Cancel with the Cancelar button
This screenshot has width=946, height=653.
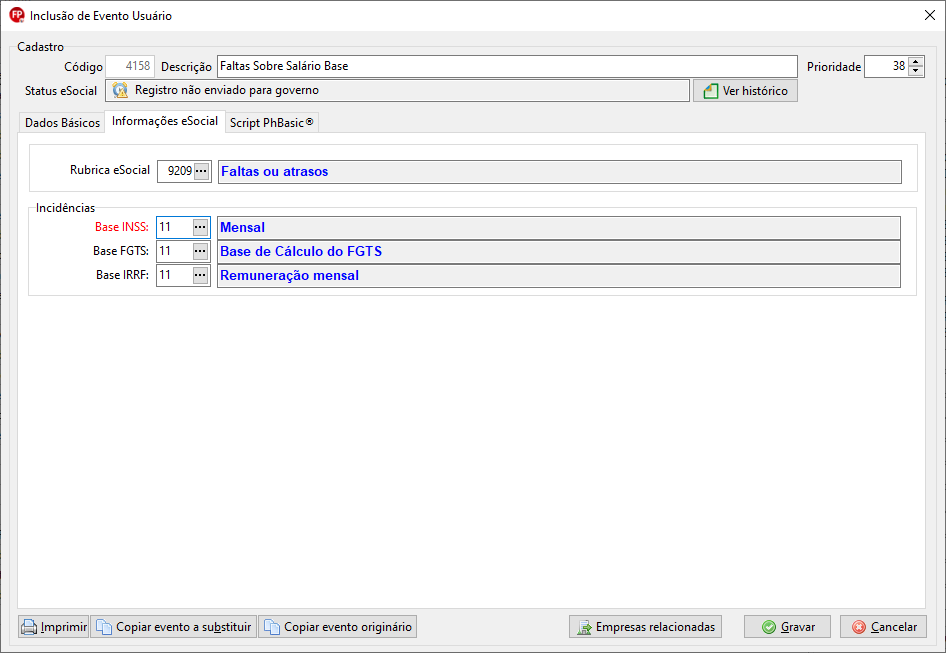883,627
